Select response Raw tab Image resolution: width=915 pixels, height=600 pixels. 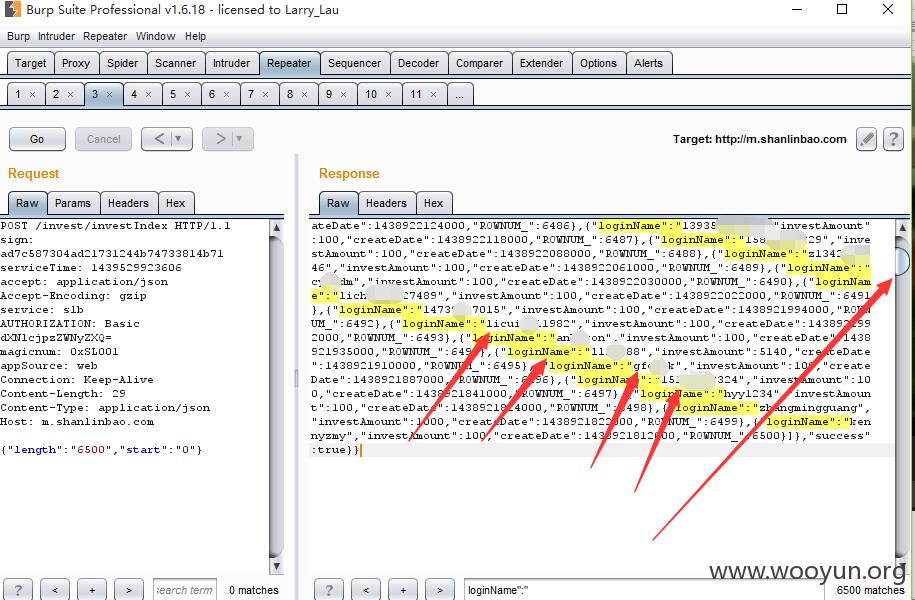(338, 203)
